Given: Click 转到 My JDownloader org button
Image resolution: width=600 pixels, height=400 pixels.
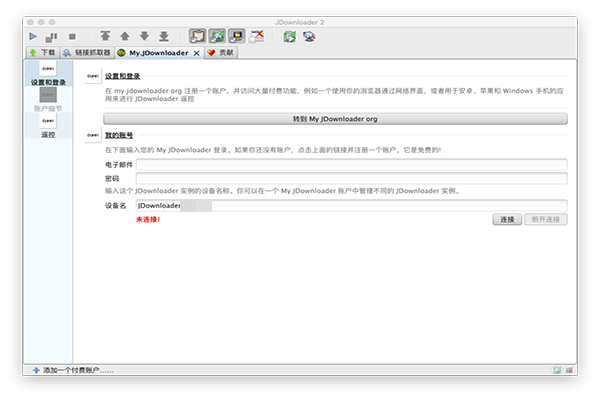Looking at the screenshot, I should 335,119.
